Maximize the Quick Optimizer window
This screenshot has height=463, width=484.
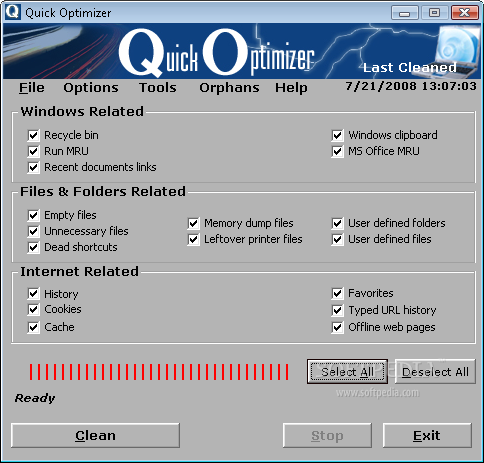(434, 13)
